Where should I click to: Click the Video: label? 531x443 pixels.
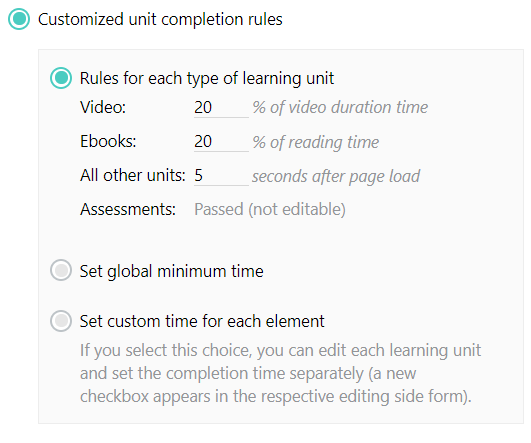click(x=103, y=107)
